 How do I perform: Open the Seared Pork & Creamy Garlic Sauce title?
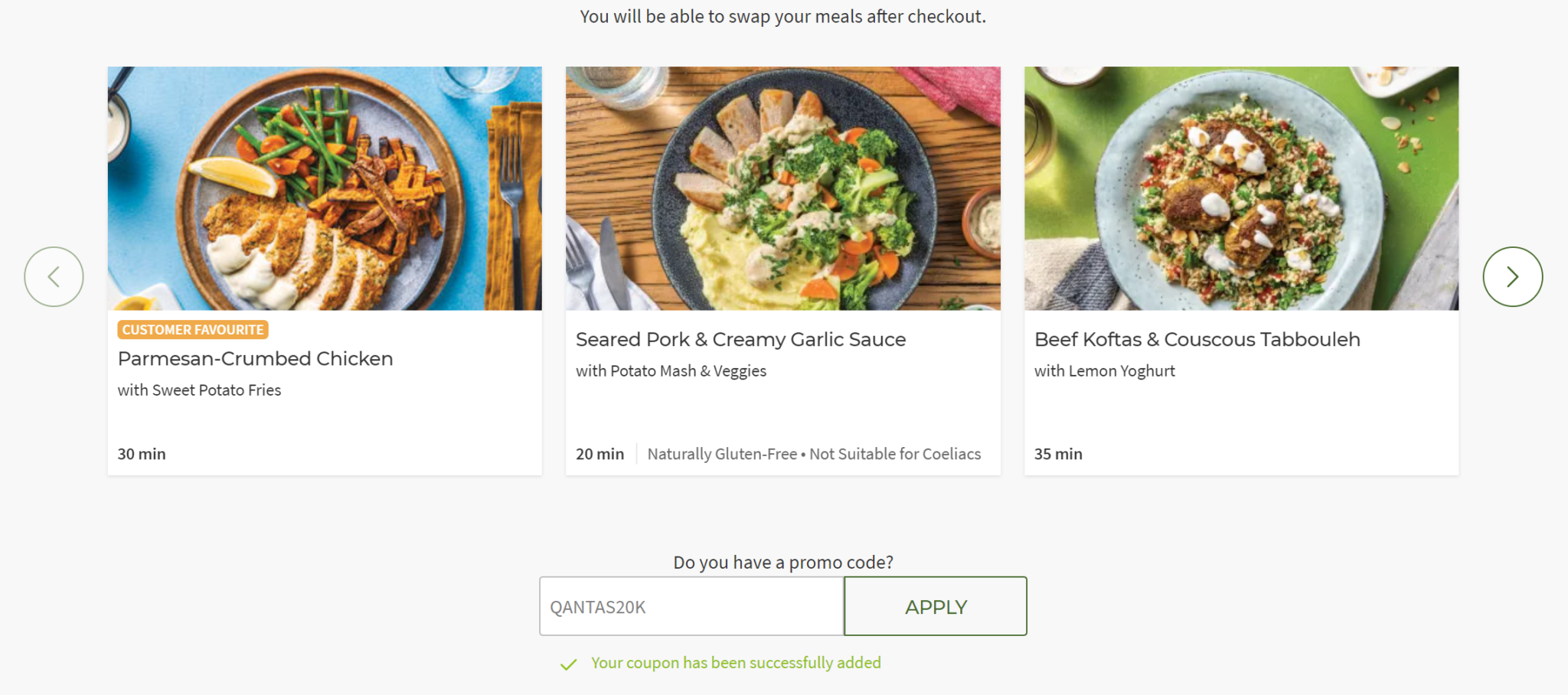tap(740, 339)
